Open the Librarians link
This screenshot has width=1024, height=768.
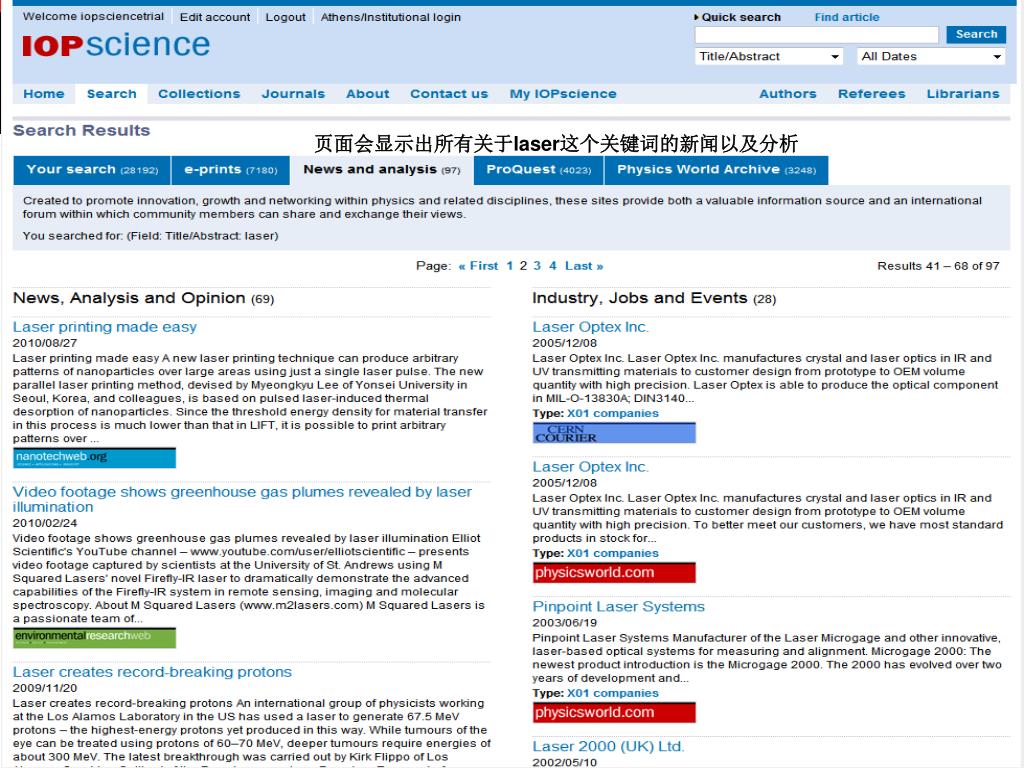coord(963,94)
